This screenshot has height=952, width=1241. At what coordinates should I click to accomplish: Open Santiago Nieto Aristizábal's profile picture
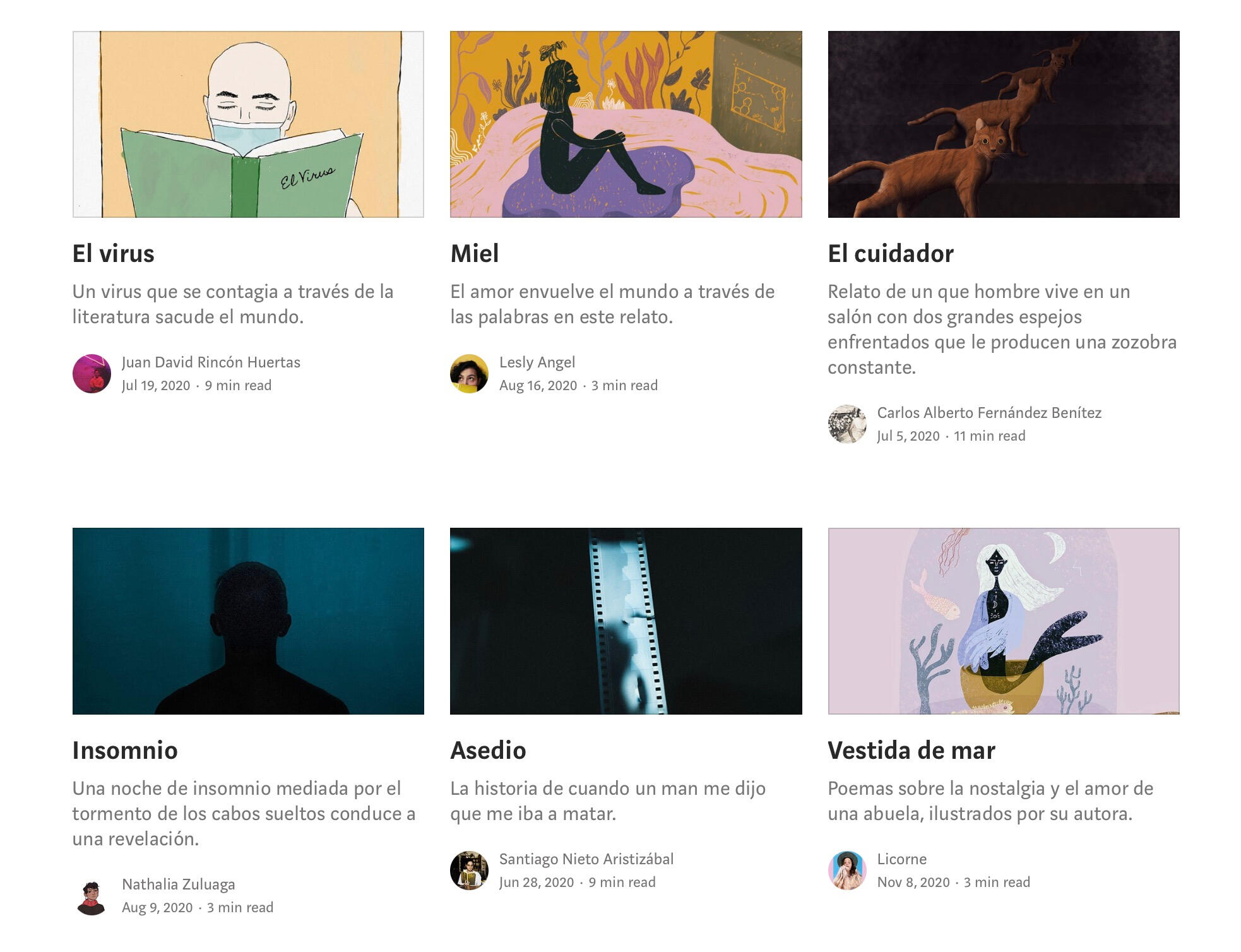469,871
